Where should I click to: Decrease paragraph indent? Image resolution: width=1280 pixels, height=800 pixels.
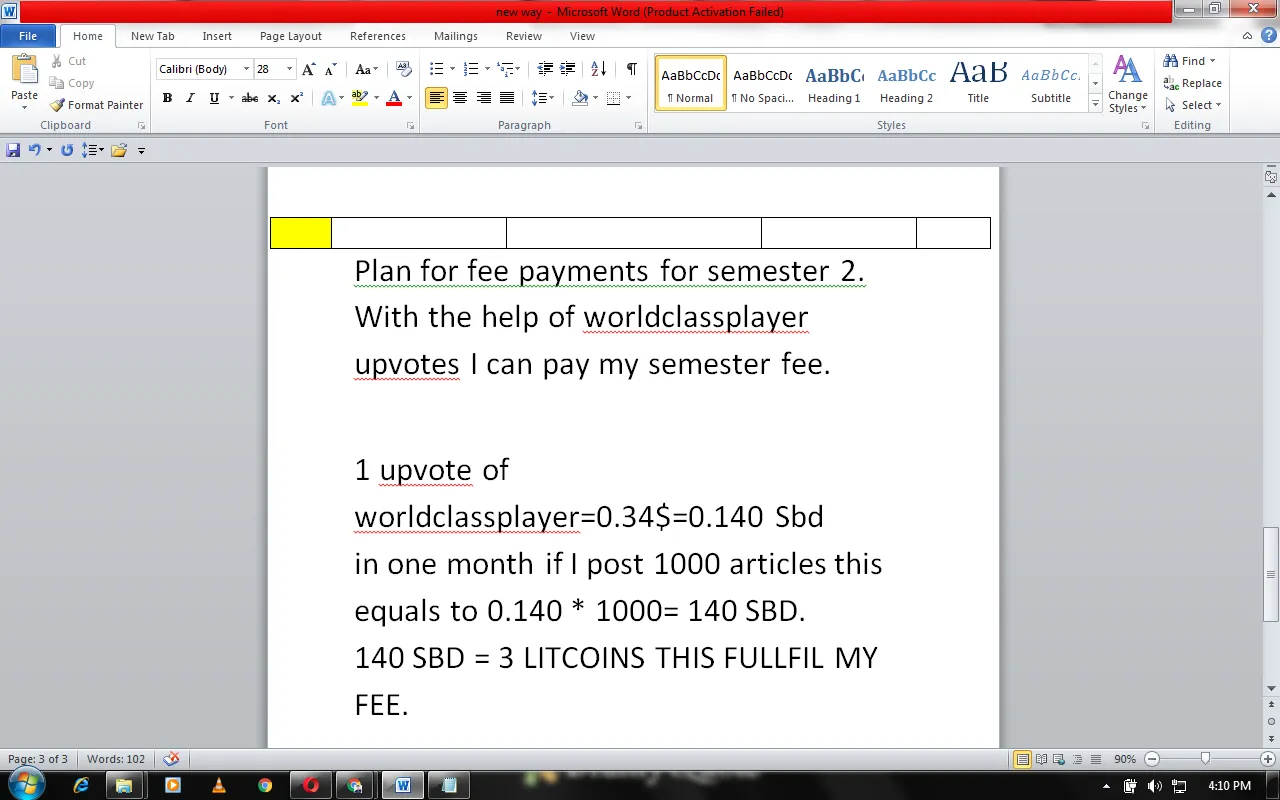coord(545,69)
